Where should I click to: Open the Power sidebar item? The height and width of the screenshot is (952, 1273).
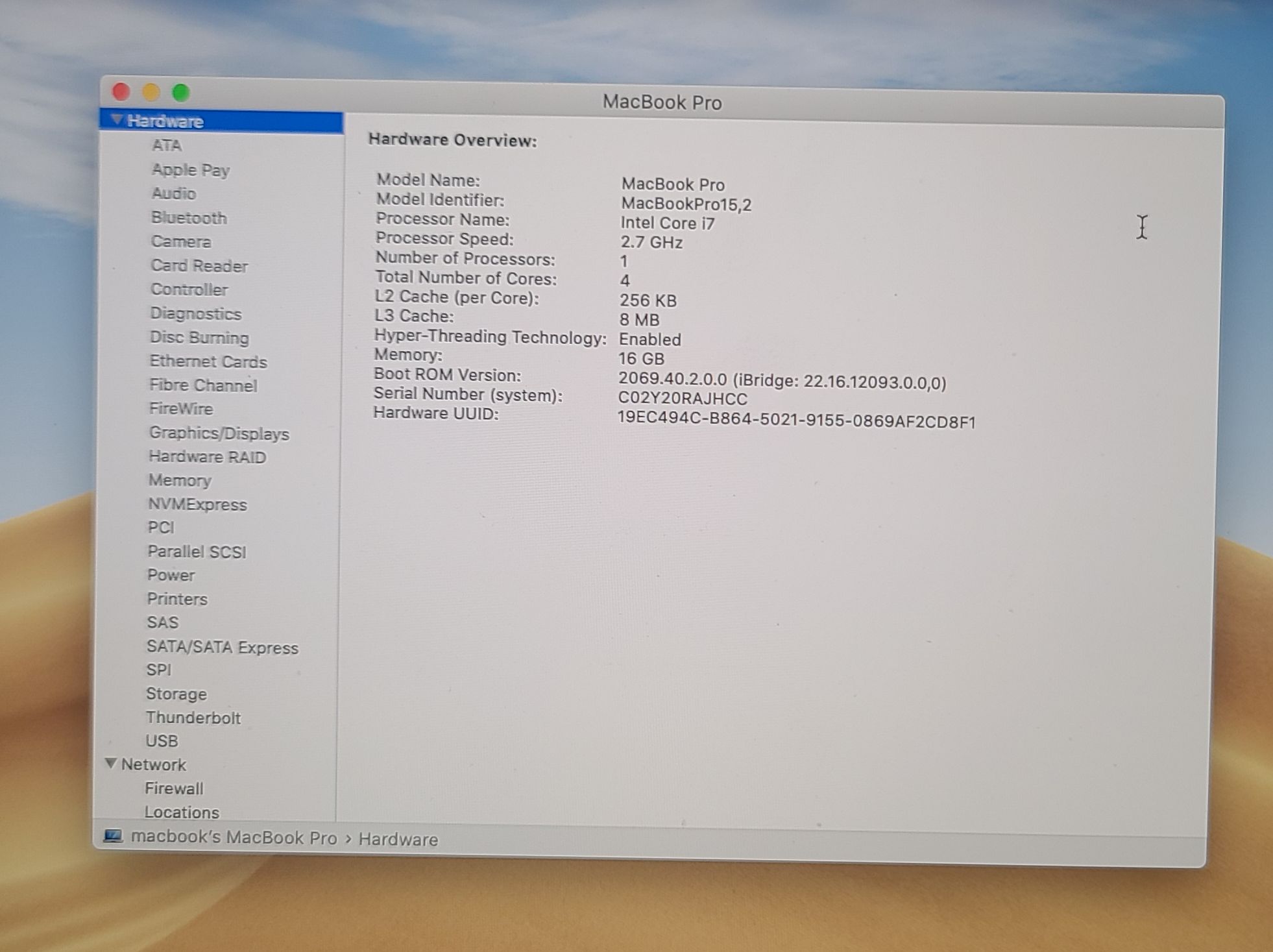pyautogui.click(x=171, y=576)
